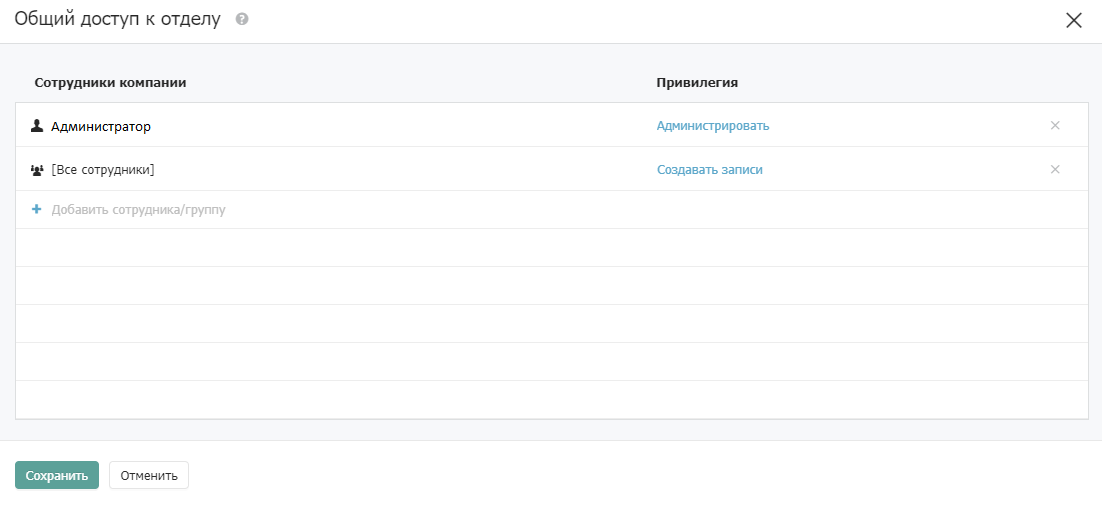Click the plus icon to add employee
This screenshot has width=1109, height=507.
(x=37, y=209)
